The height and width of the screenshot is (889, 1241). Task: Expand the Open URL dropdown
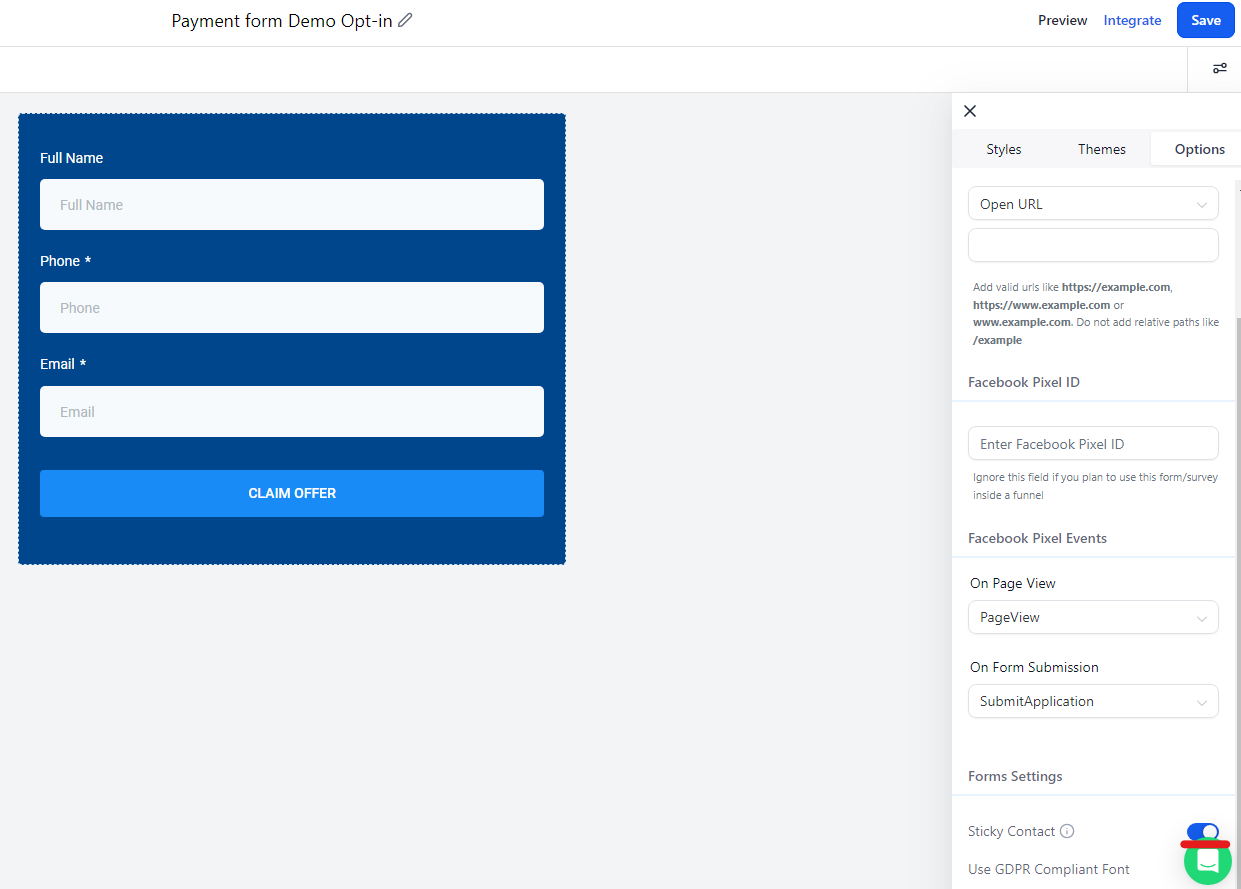1093,204
